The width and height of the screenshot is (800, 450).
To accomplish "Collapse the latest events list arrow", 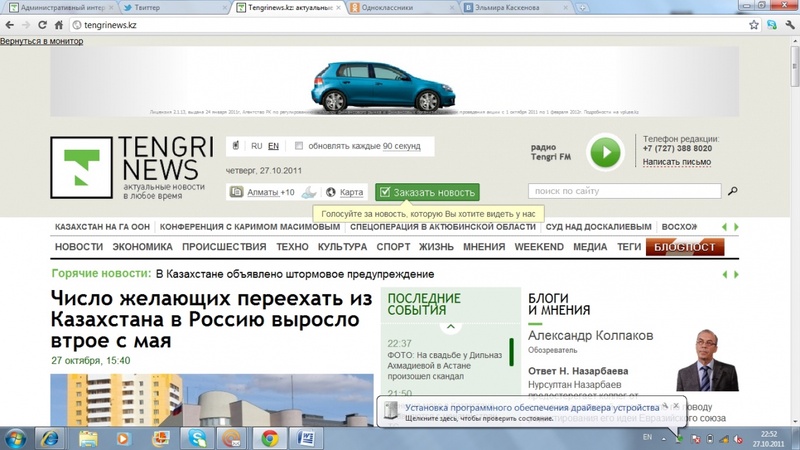I will pos(450,327).
